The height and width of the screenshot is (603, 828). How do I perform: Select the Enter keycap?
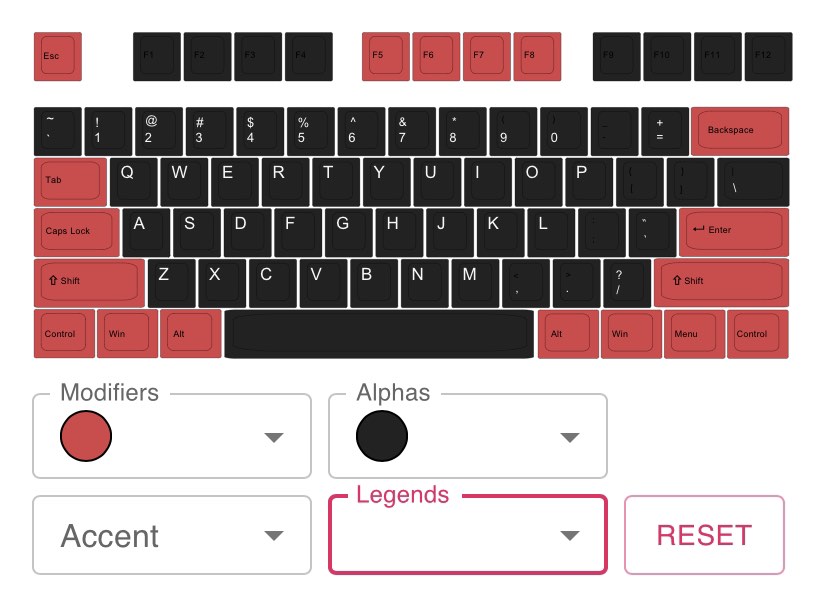coord(733,231)
